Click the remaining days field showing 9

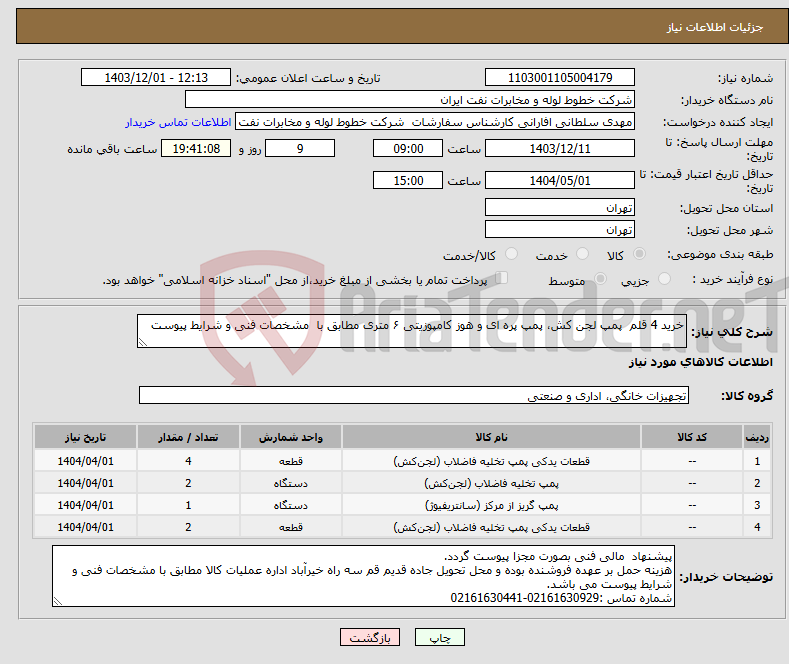point(300,148)
